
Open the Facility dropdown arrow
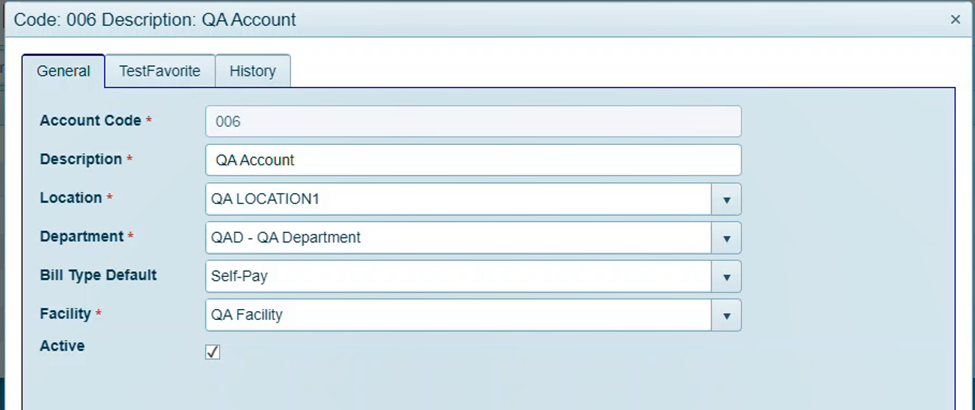[726, 315]
